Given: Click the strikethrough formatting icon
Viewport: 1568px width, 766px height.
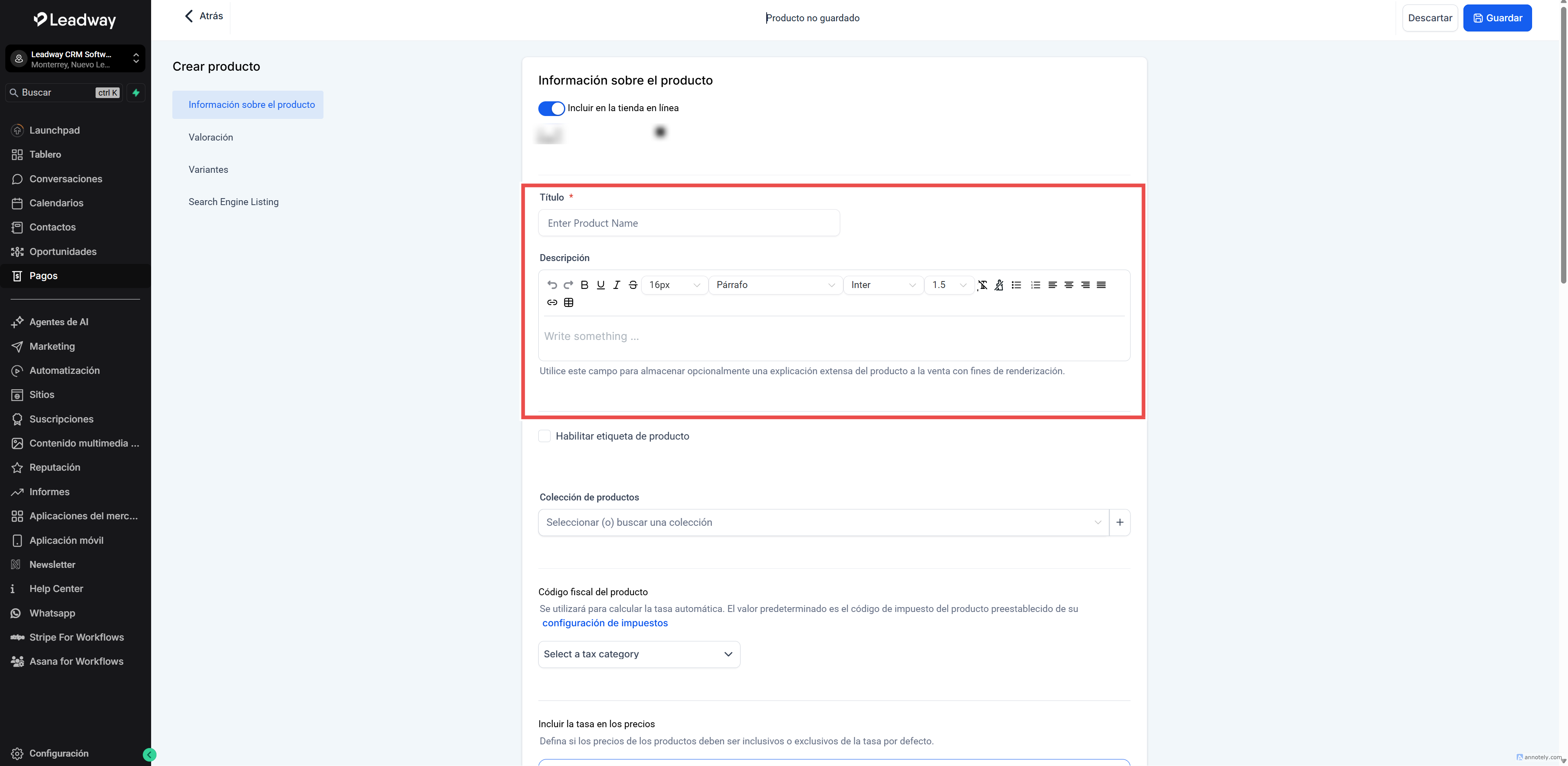Looking at the screenshot, I should tap(632, 285).
